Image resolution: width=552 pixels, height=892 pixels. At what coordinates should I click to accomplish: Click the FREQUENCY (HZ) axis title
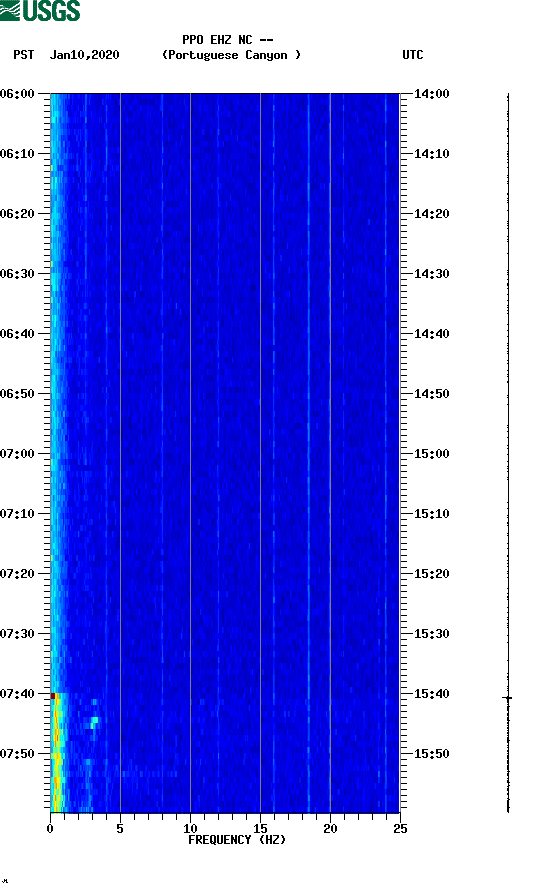[x=237, y=840]
